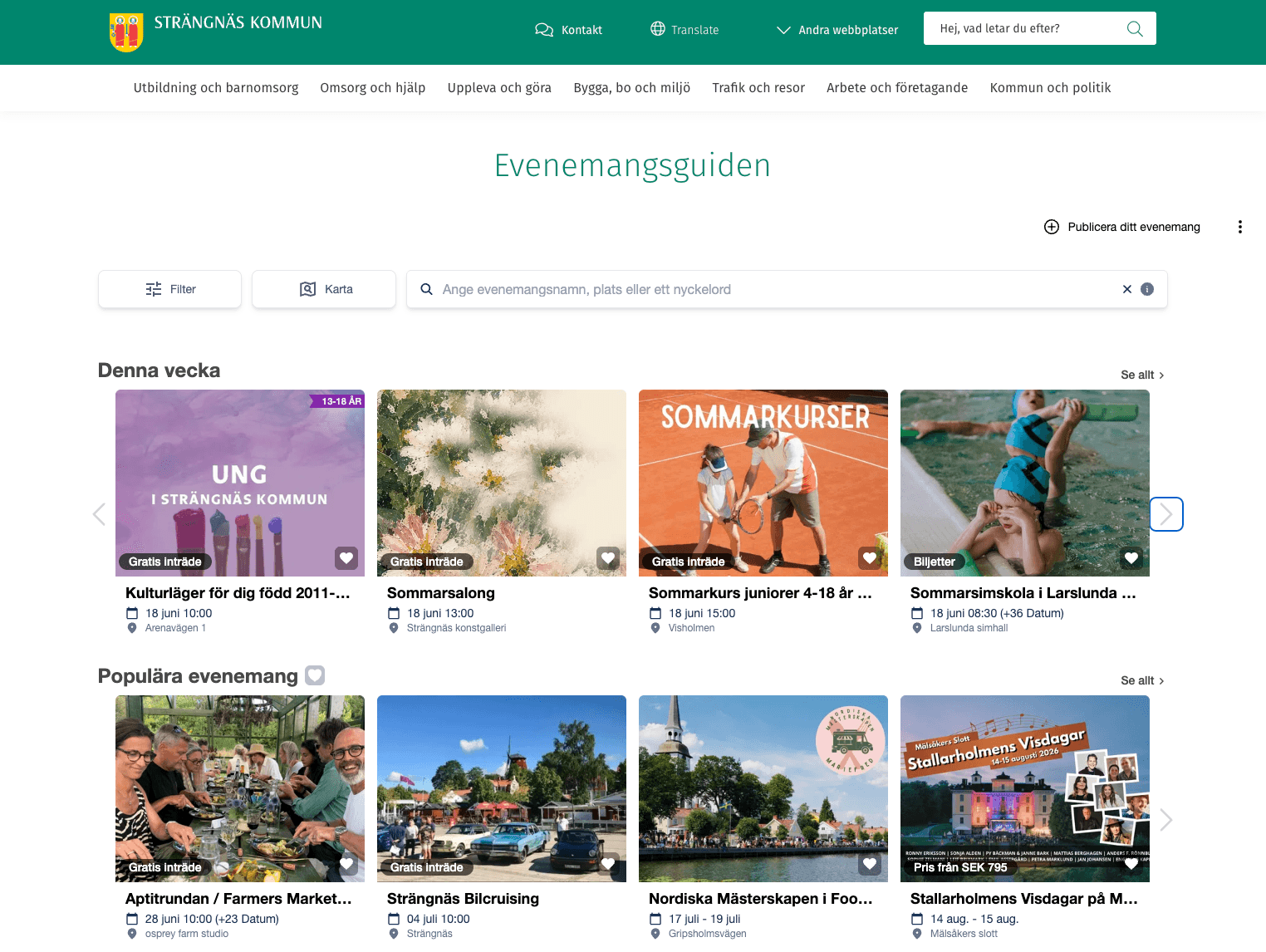Open the three-dot more options menu
Image resolution: width=1266 pixels, height=952 pixels.
[x=1240, y=227]
